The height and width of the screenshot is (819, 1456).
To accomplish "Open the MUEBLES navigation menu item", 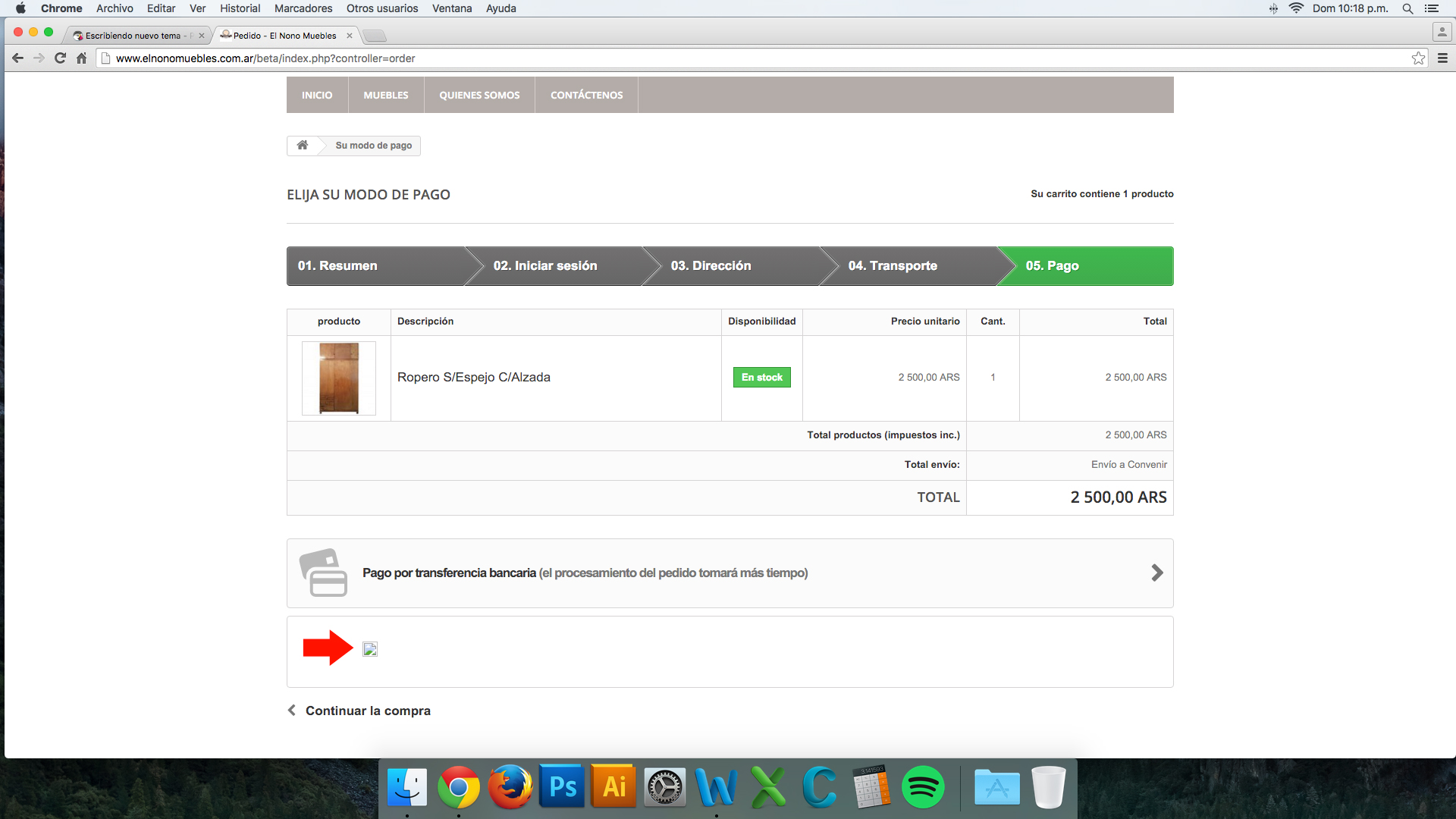I will pos(385,95).
